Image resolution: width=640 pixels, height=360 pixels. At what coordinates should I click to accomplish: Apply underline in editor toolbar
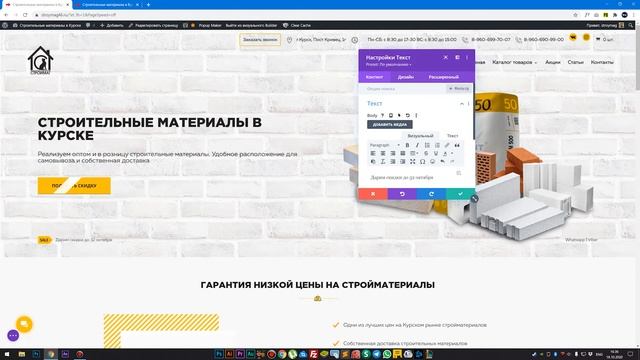(436, 153)
